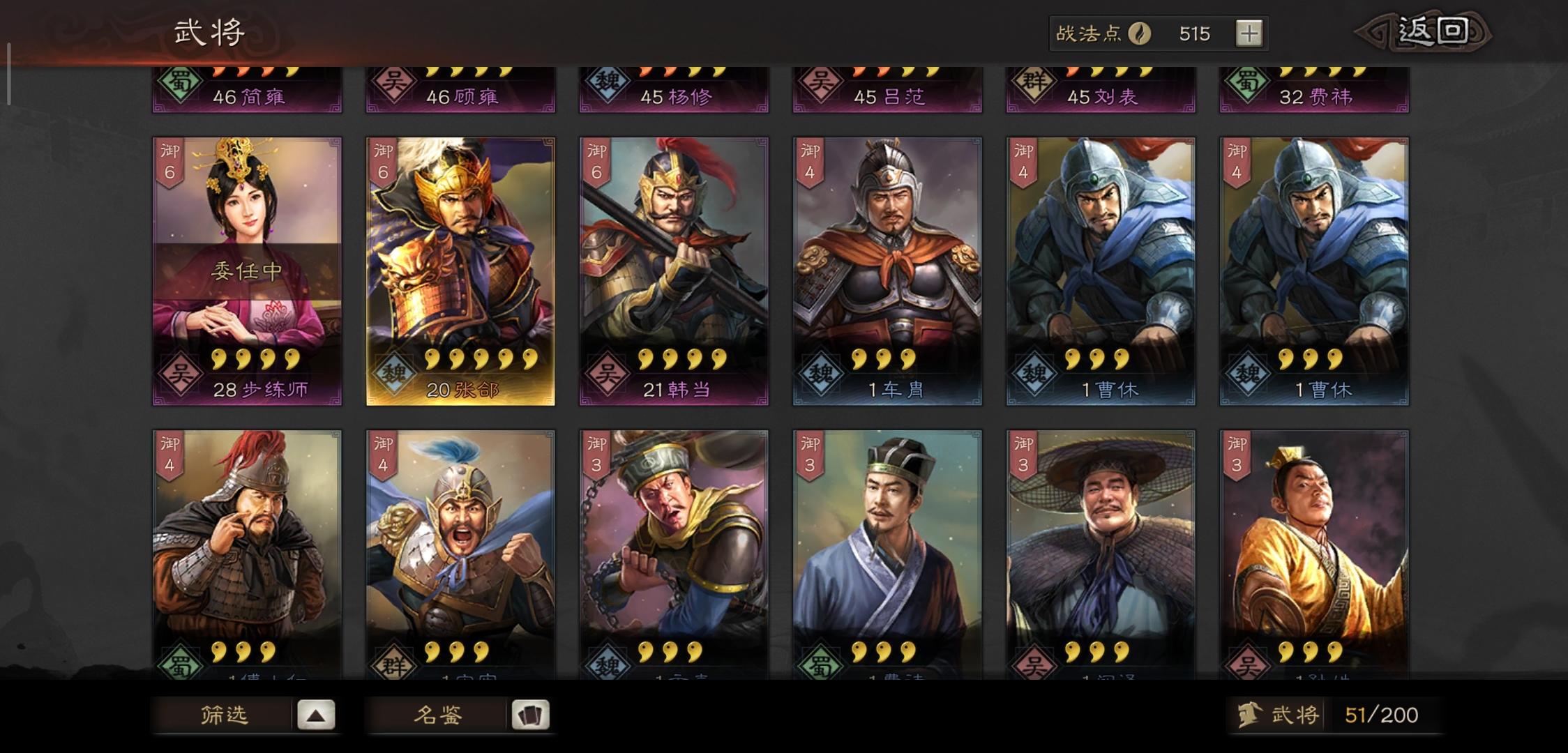Open the 韩当 general card
This screenshot has width=1568, height=753.
pyautogui.click(x=674, y=271)
